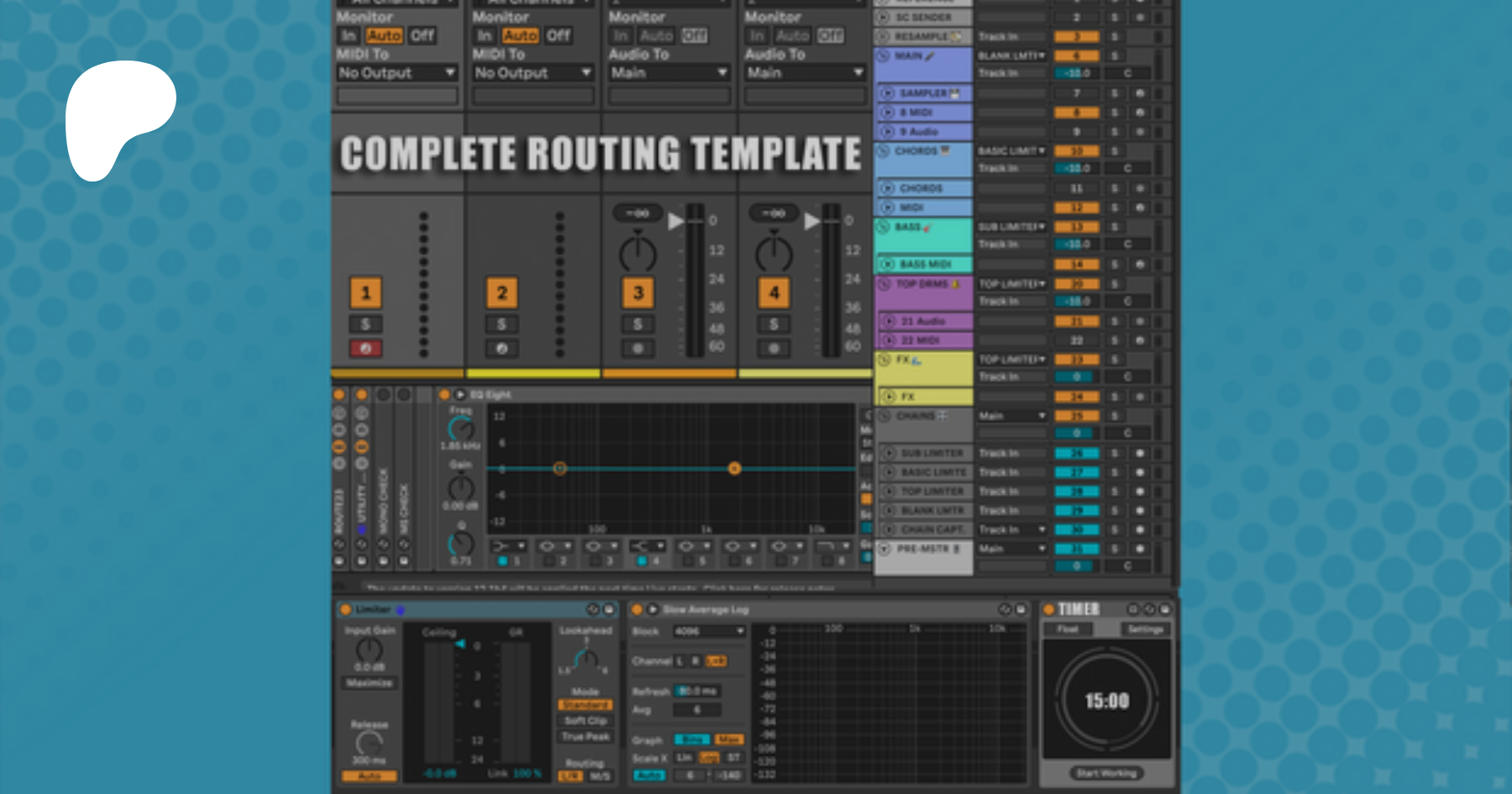Click the TIMER device power icon

(x=1048, y=609)
